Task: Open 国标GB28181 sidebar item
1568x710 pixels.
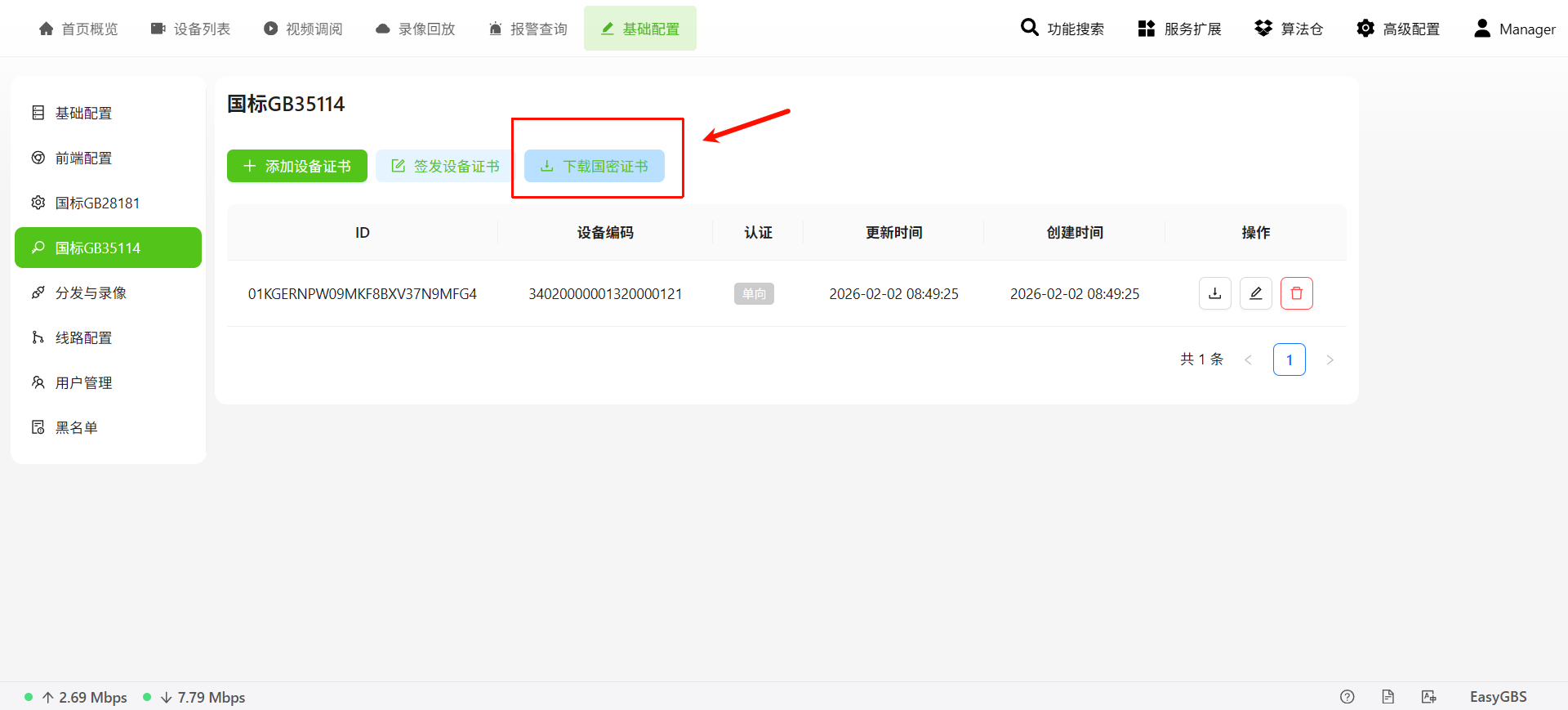Action: point(108,203)
